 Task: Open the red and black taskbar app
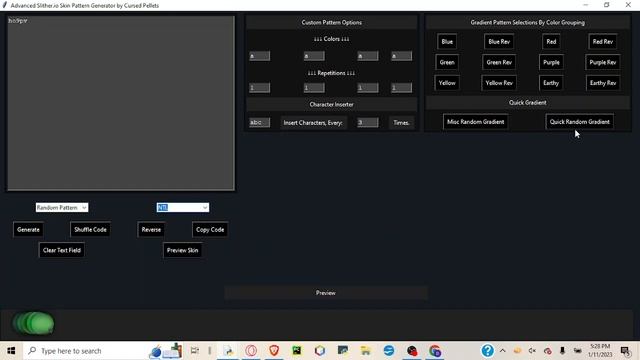412,351
